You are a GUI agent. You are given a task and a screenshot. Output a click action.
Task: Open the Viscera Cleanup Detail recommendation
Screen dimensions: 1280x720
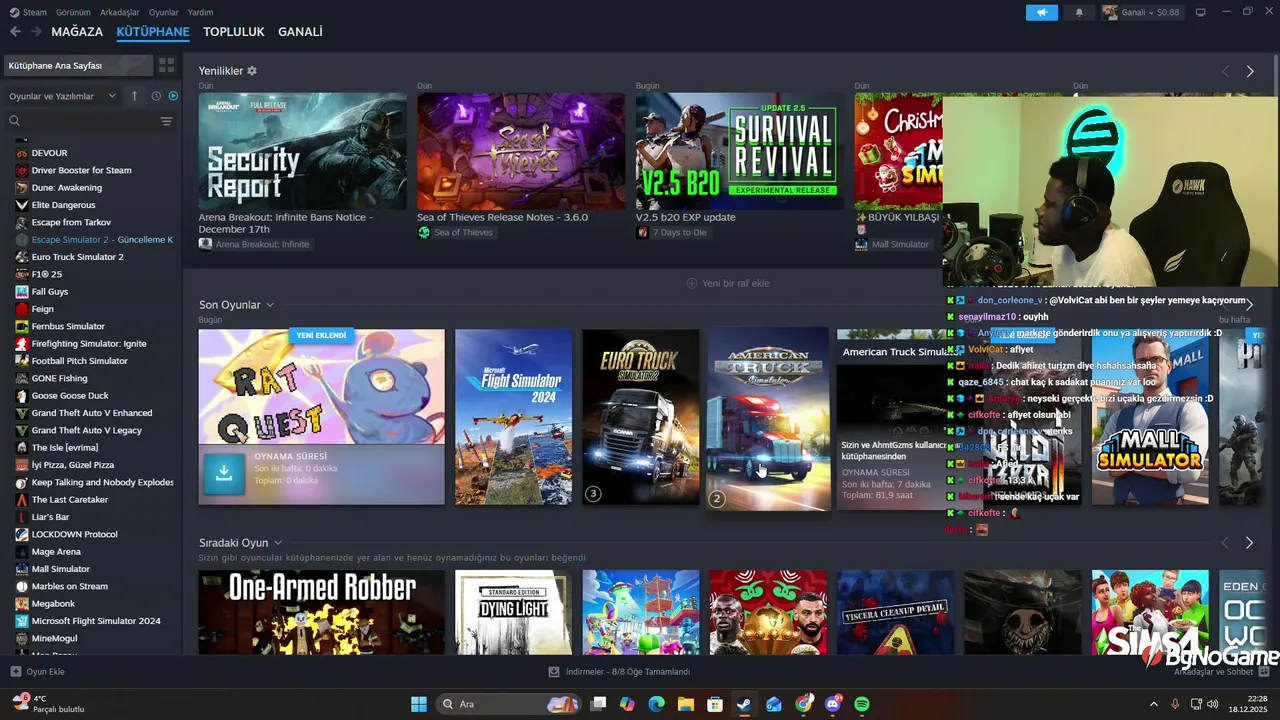[896, 613]
